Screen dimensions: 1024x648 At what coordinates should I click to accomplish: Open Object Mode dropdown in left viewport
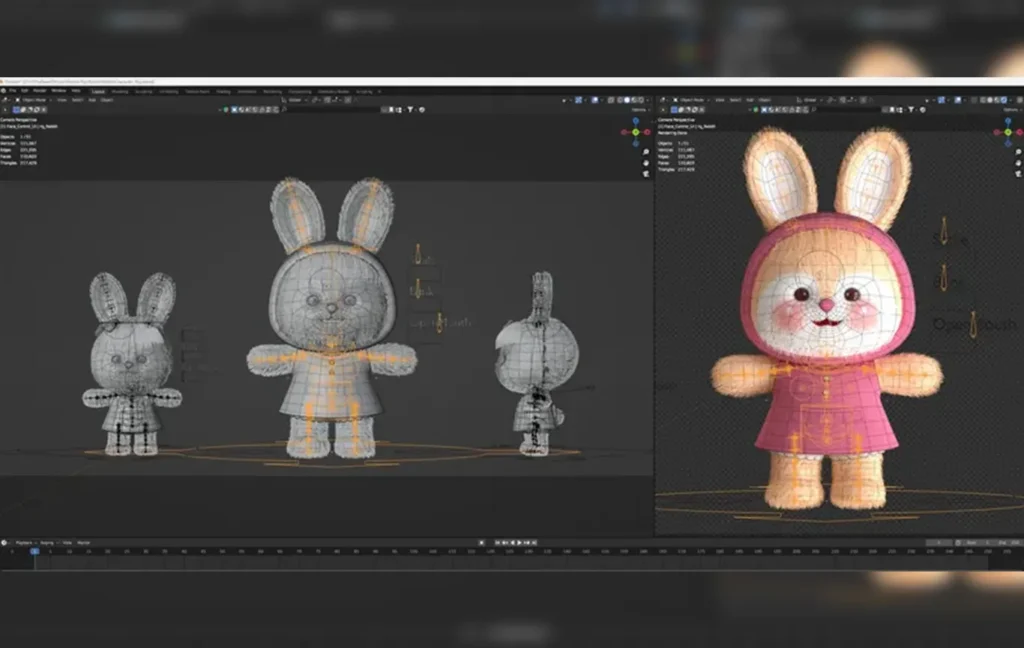(x=30, y=100)
